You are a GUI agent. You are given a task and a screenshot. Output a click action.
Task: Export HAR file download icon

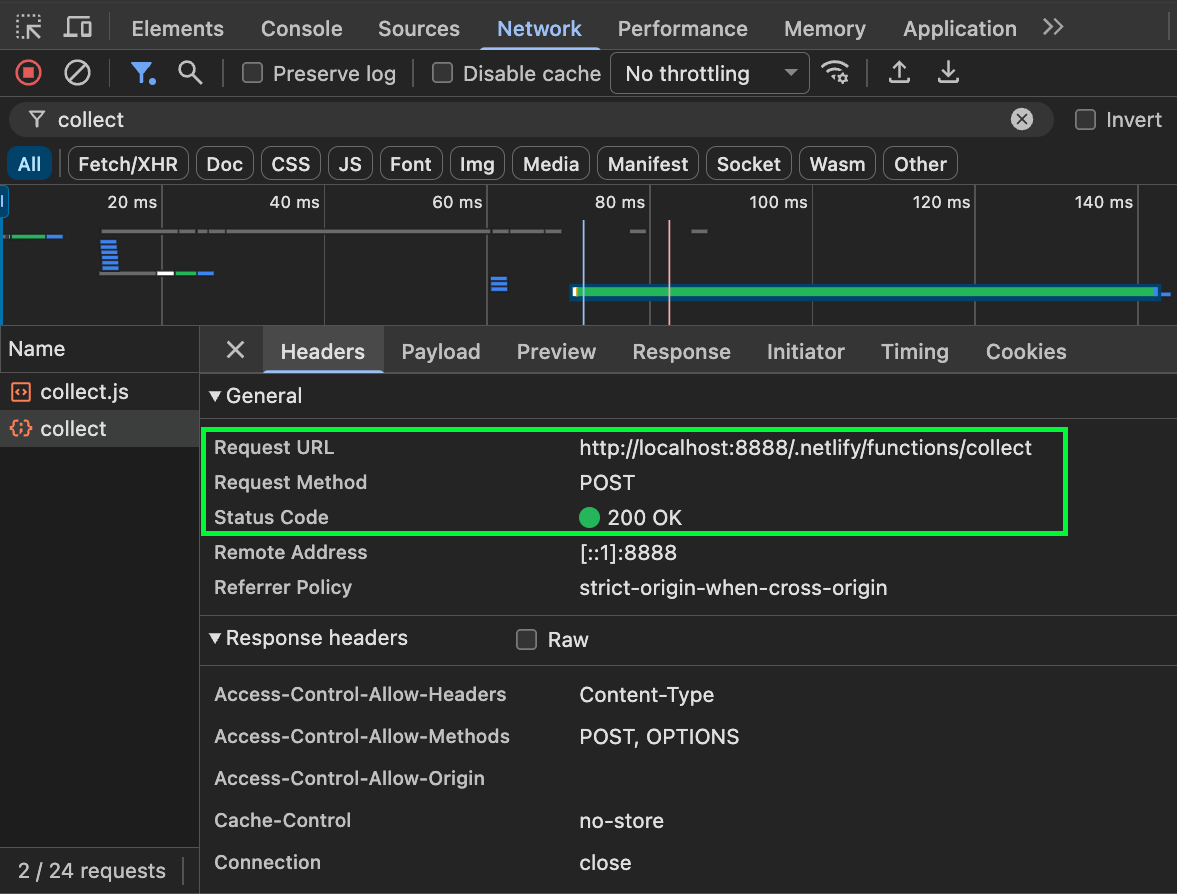948,73
